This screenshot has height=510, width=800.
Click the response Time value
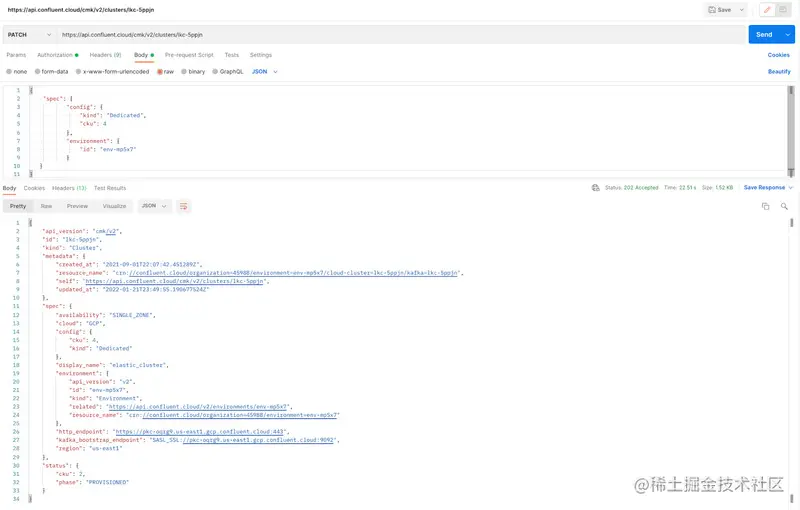tap(687, 188)
